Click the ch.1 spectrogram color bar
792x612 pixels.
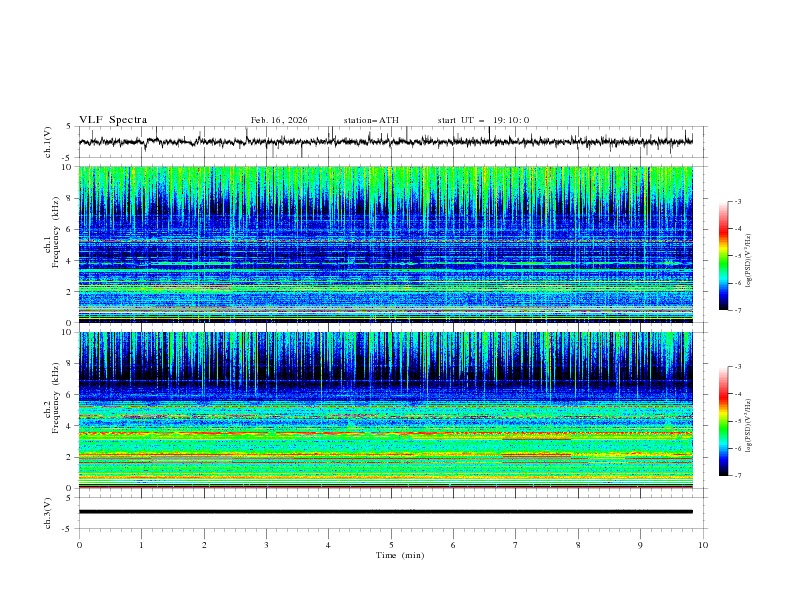click(x=723, y=256)
